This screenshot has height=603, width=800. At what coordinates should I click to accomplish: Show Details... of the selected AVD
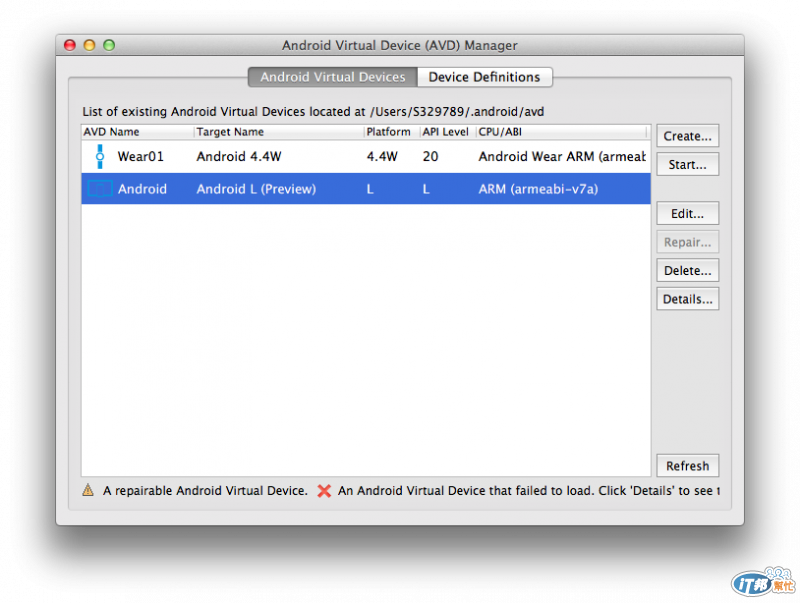pyautogui.click(x=687, y=299)
